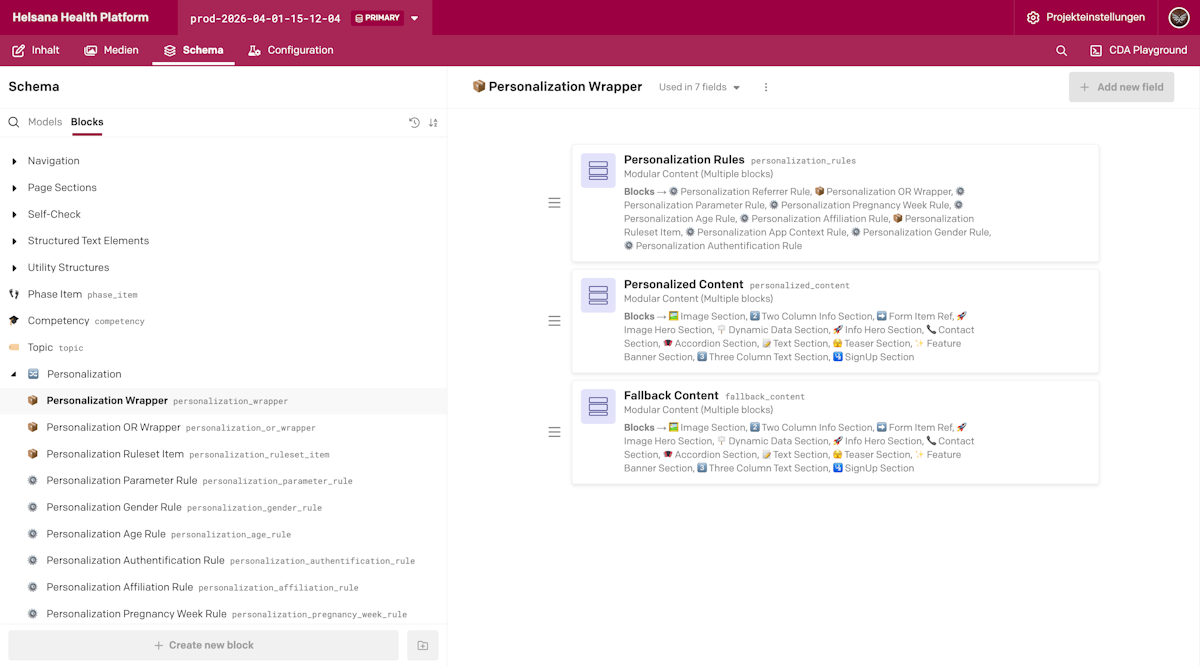This screenshot has width=1200, height=666.
Task: Go to the Inhalt tab
Action: click(36, 50)
